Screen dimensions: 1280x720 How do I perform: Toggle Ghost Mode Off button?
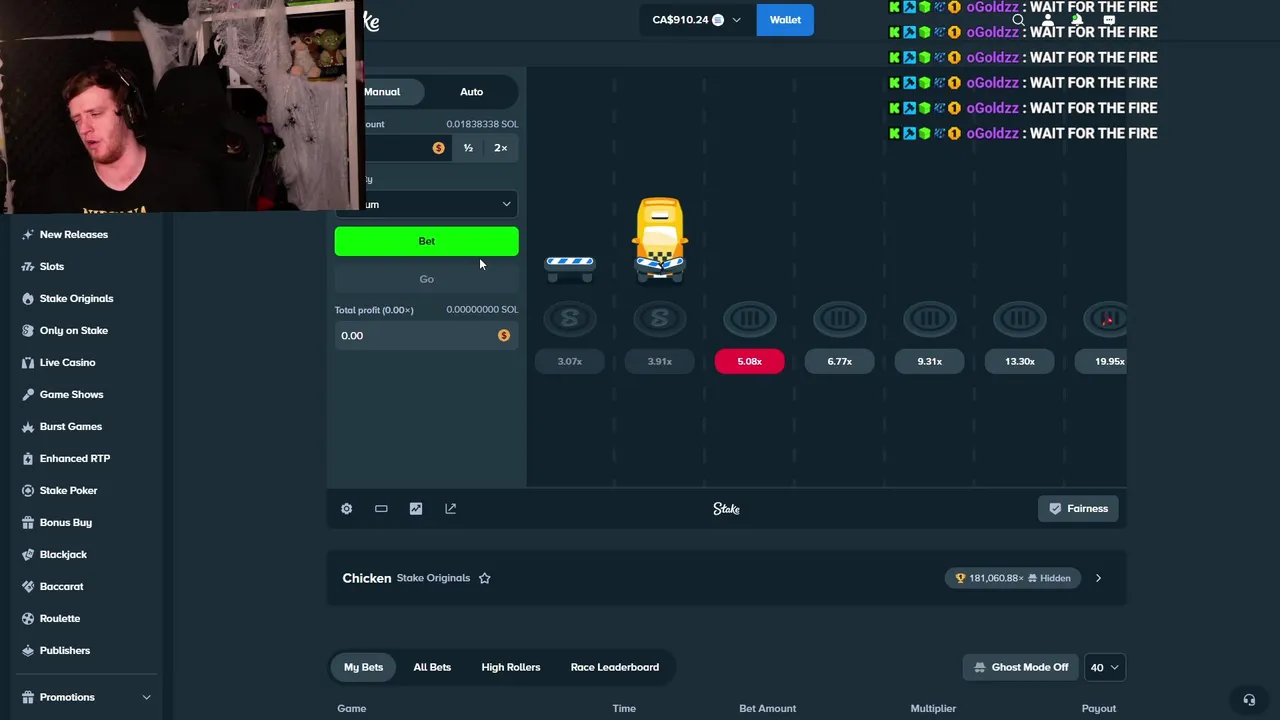pos(1021,667)
